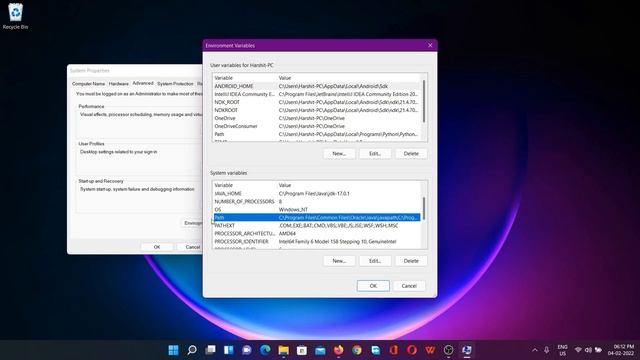
Task: Select Advanced tab in System Properties
Action: [143, 83]
